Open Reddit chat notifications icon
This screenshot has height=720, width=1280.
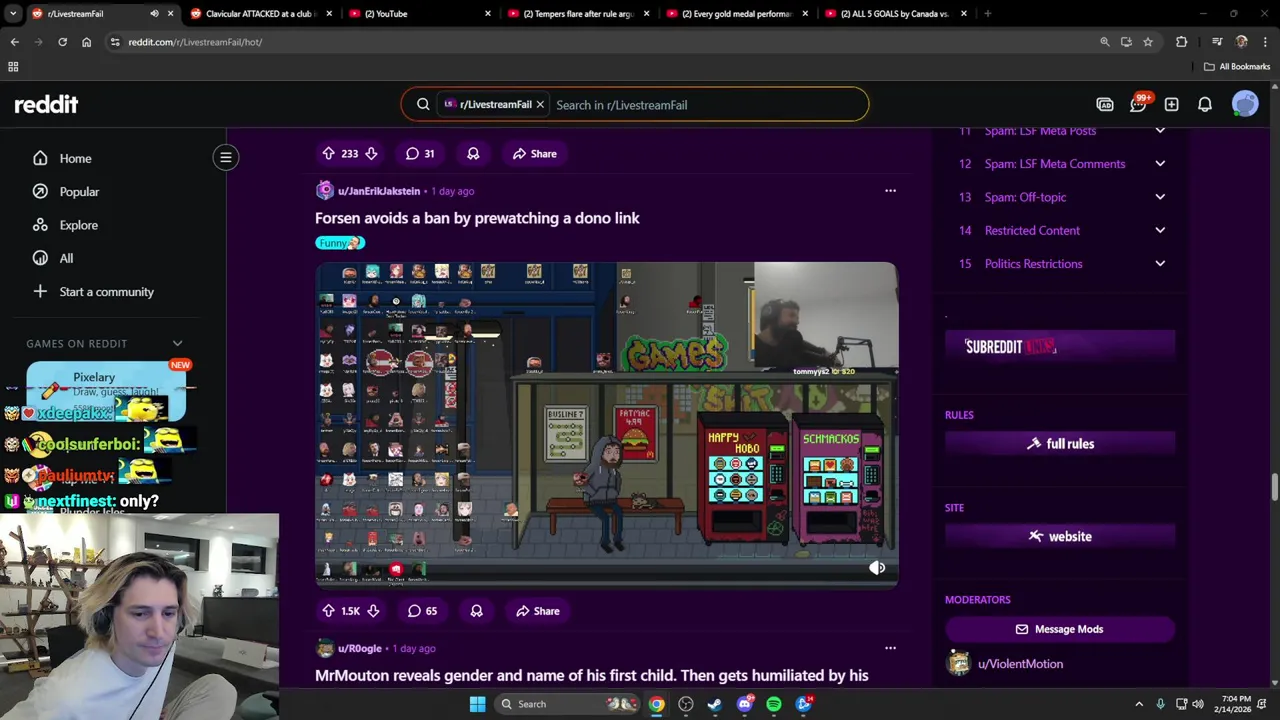point(1138,104)
